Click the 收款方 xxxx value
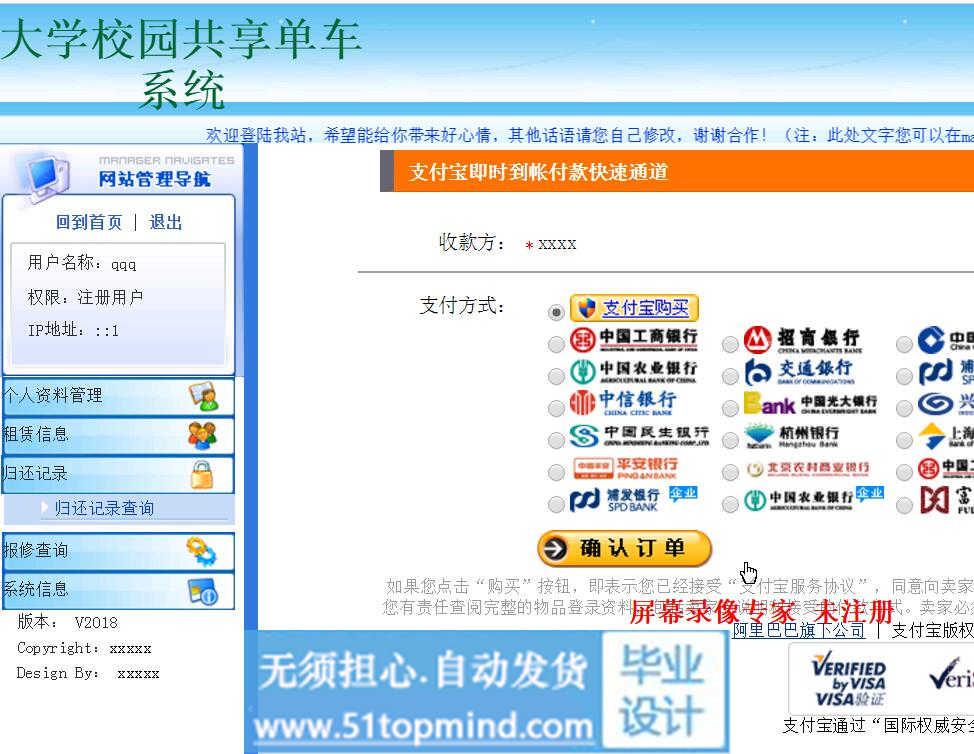This screenshot has height=754, width=974. tap(557, 244)
